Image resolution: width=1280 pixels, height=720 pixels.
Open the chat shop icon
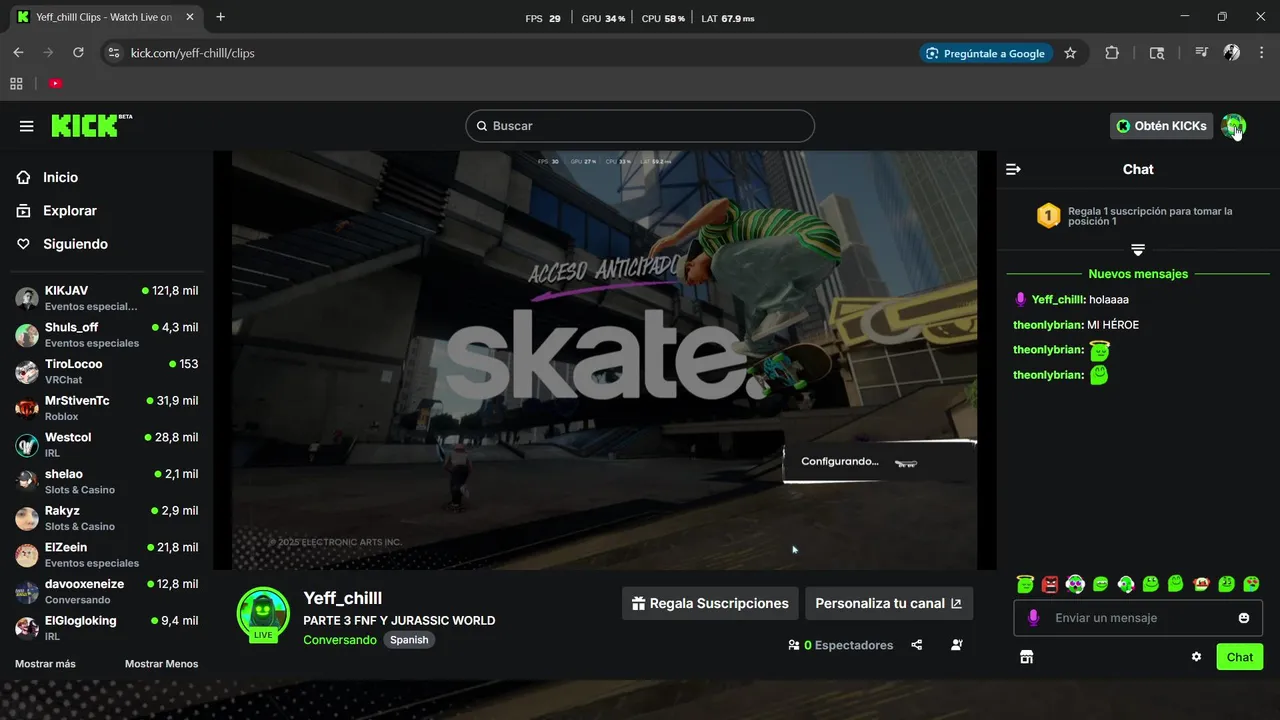(x=1026, y=657)
